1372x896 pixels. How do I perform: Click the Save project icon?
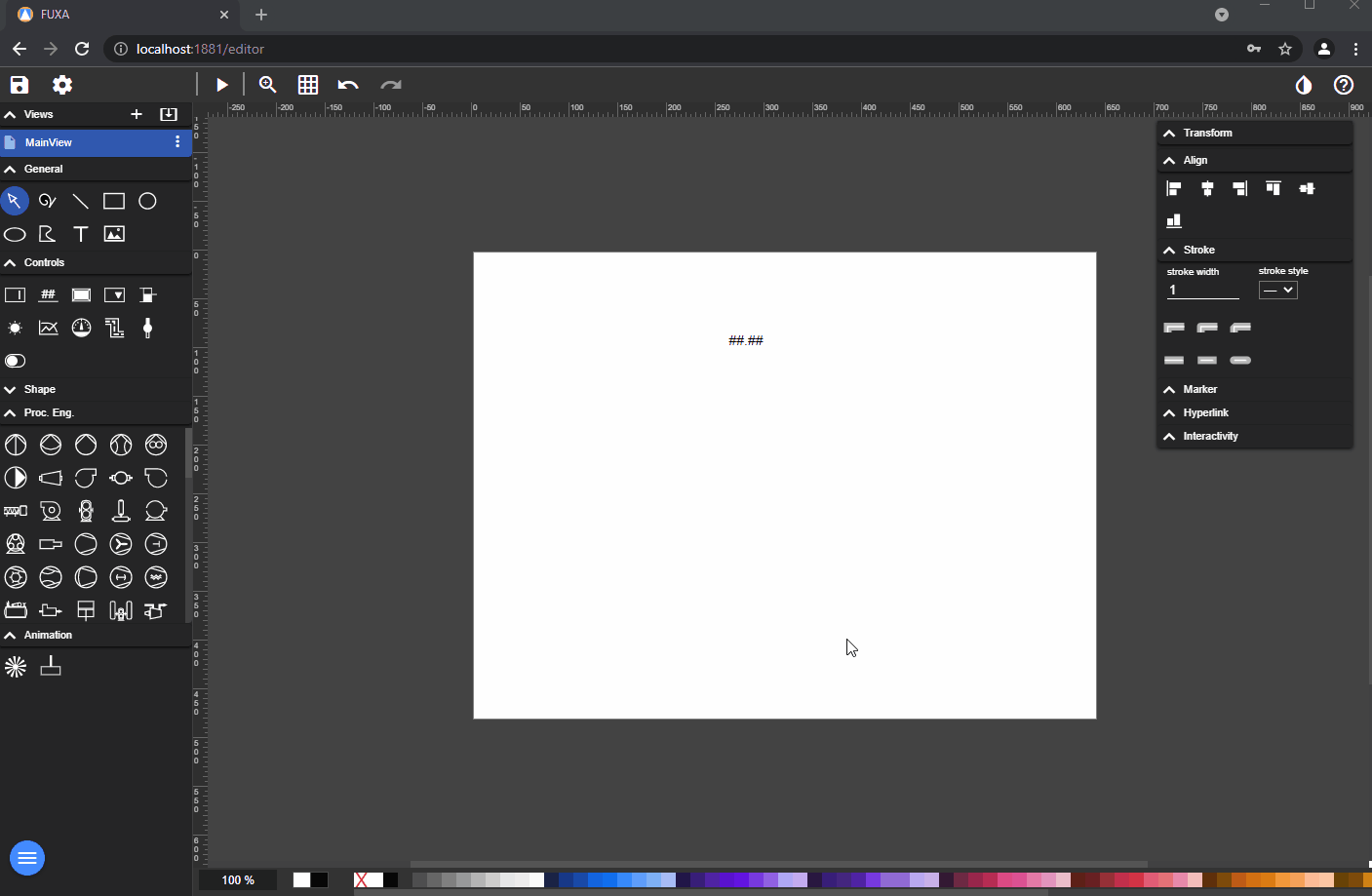pyautogui.click(x=20, y=85)
